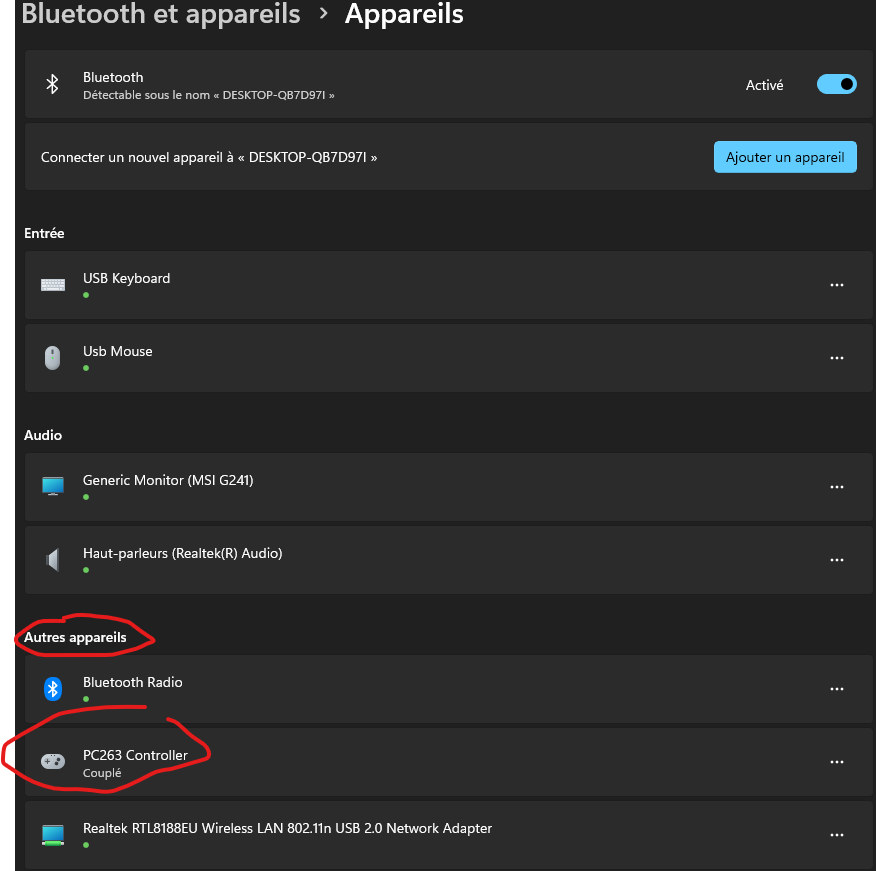The width and height of the screenshot is (876, 871).
Task: Click the green status dot under USB Keyboard
Action: (86, 295)
